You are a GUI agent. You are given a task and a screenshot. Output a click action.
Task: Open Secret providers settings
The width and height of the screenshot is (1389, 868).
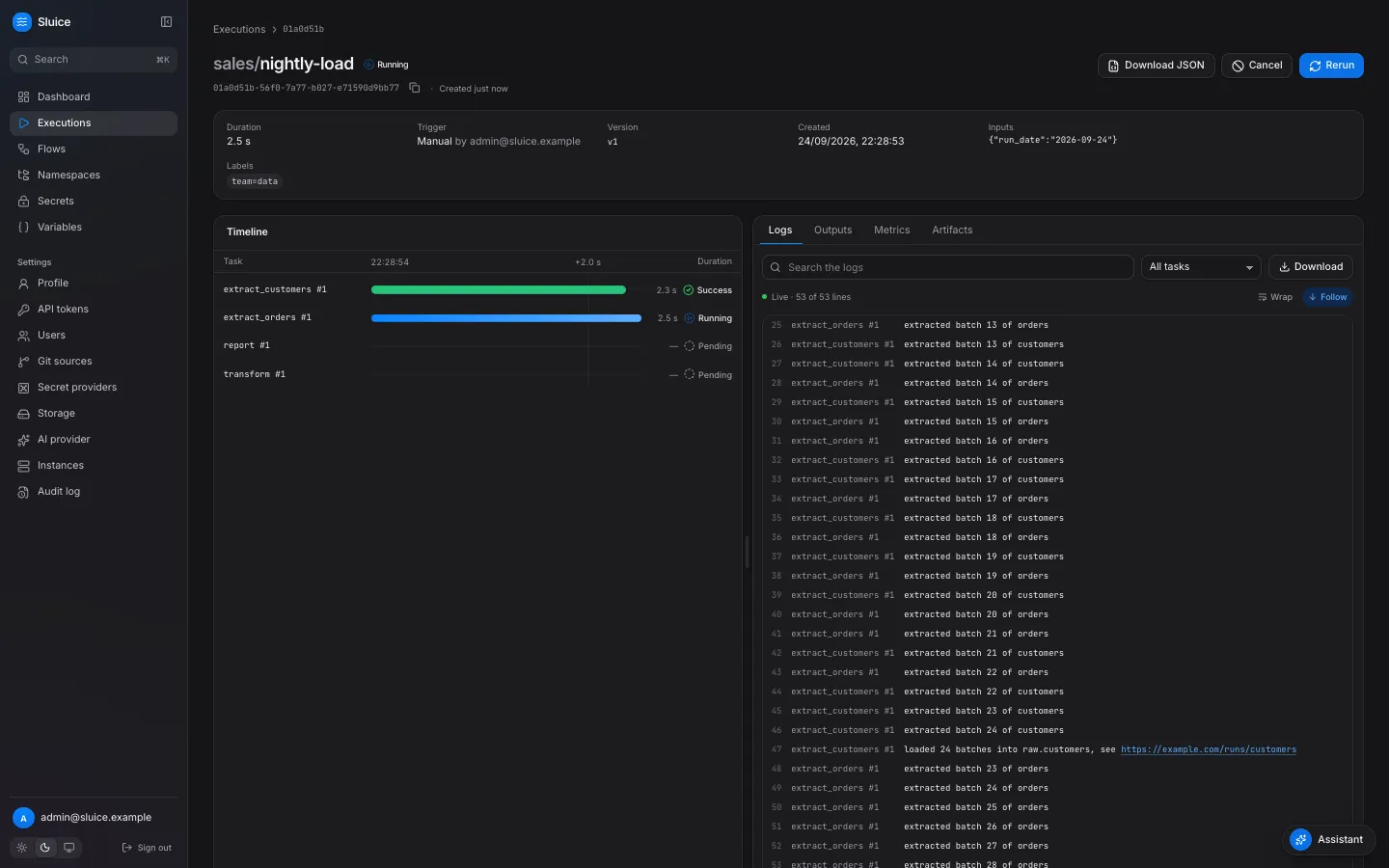coord(94,387)
